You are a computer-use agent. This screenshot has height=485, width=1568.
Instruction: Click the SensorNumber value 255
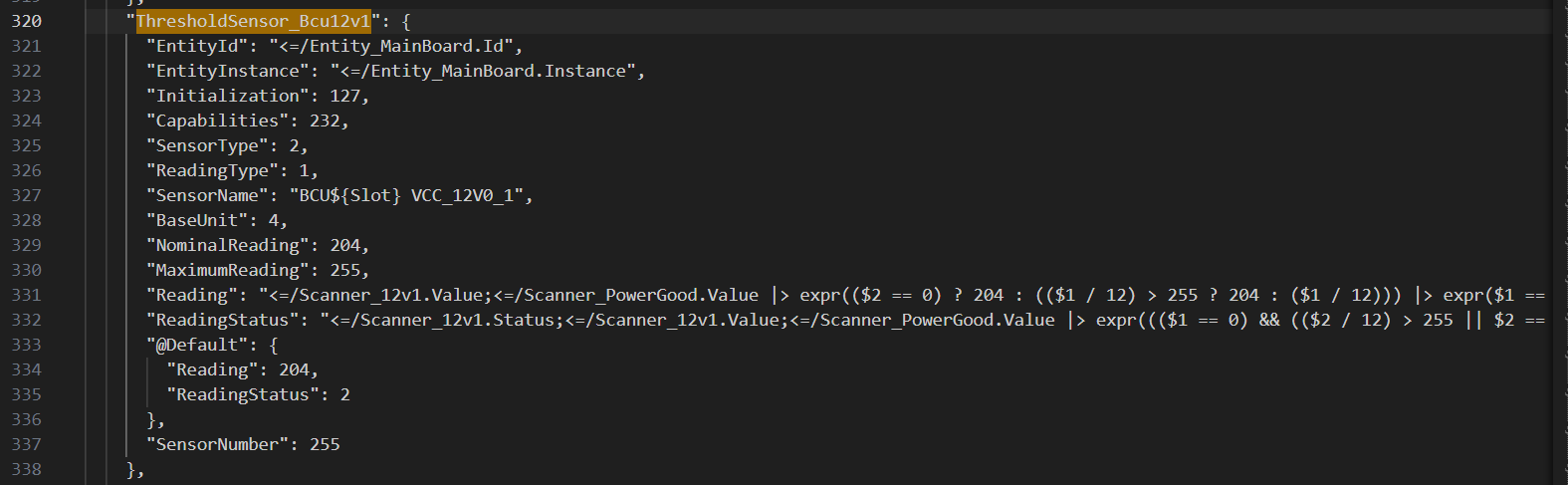pyautogui.click(x=325, y=444)
